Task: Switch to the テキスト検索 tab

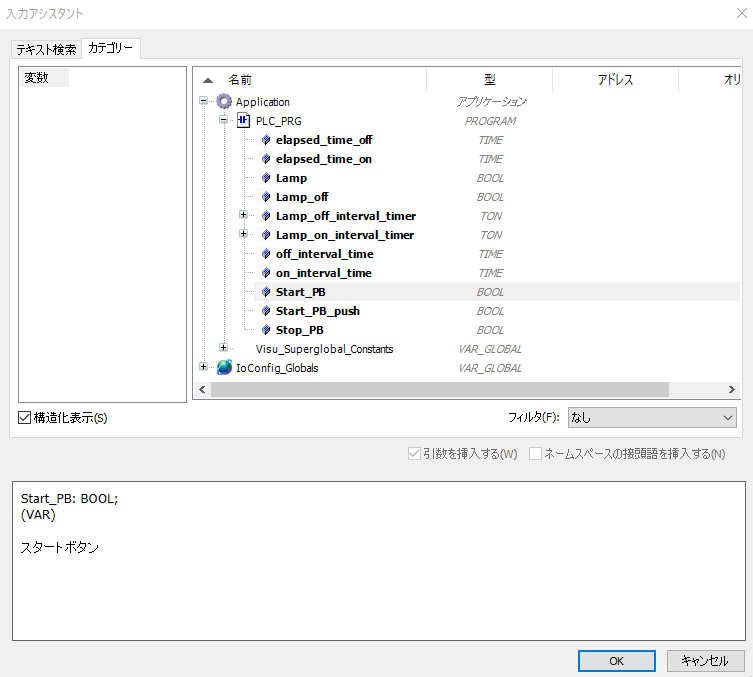Action: coord(46,49)
